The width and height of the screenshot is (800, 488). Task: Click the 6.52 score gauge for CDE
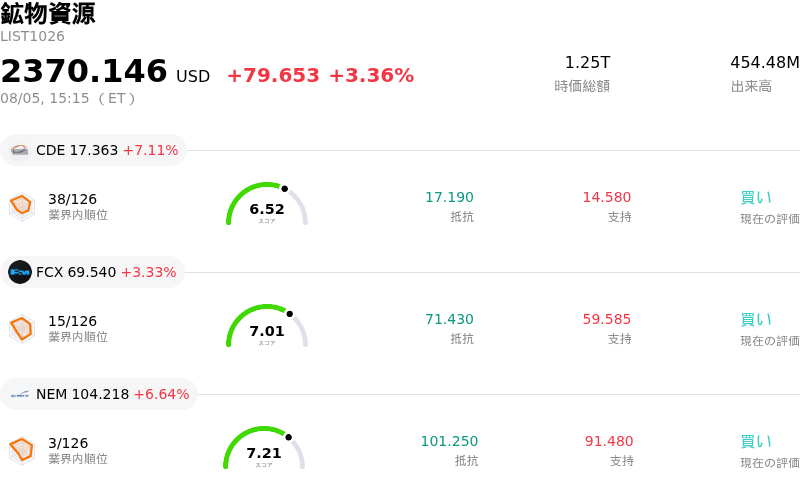[x=267, y=204]
